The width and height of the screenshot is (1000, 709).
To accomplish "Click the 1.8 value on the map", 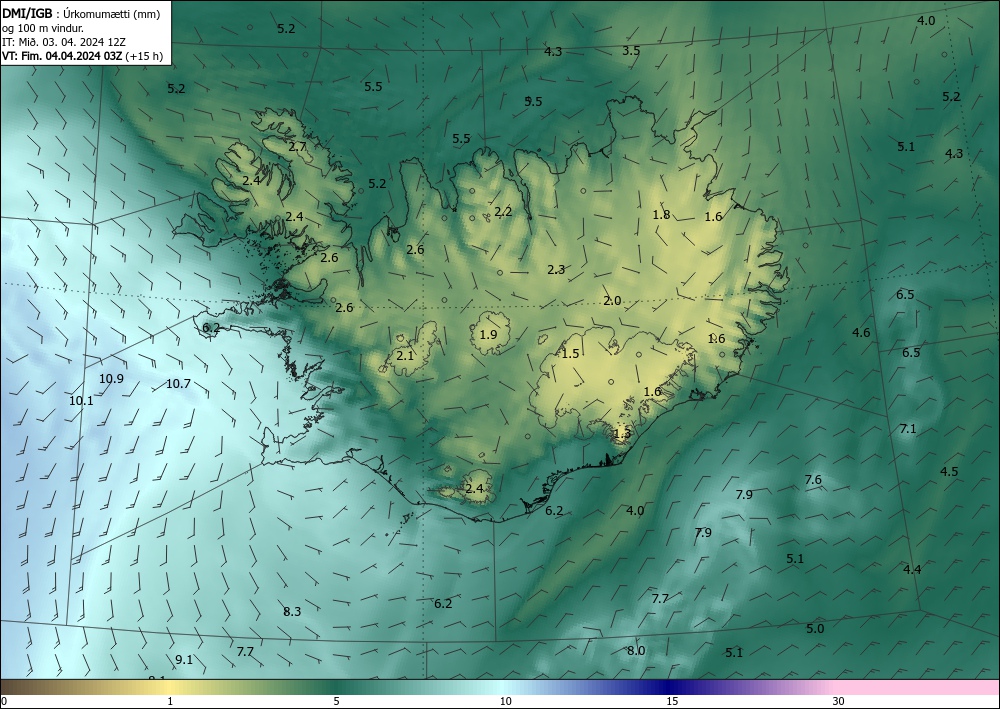I will pos(661,215).
